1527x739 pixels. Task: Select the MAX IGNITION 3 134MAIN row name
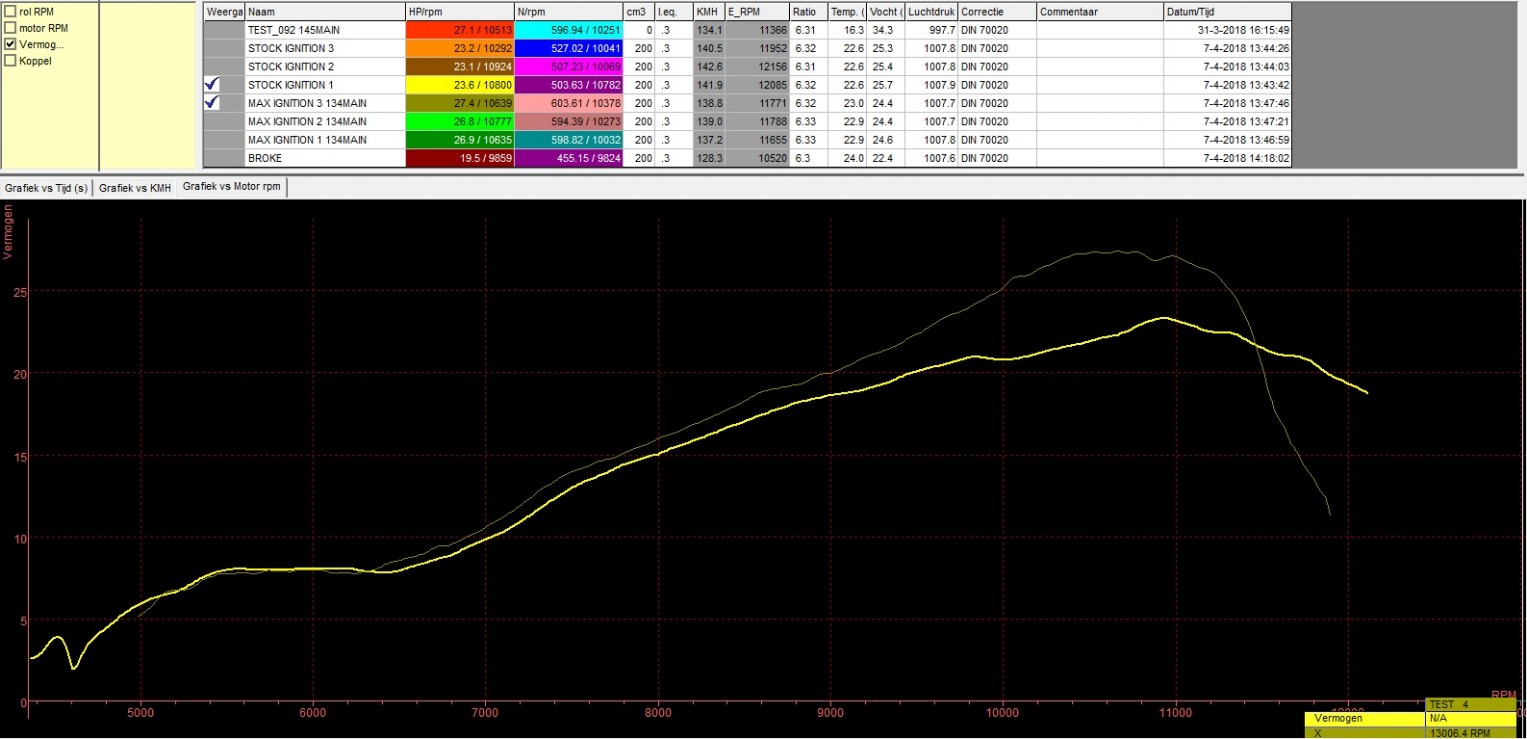(x=325, y=103)
